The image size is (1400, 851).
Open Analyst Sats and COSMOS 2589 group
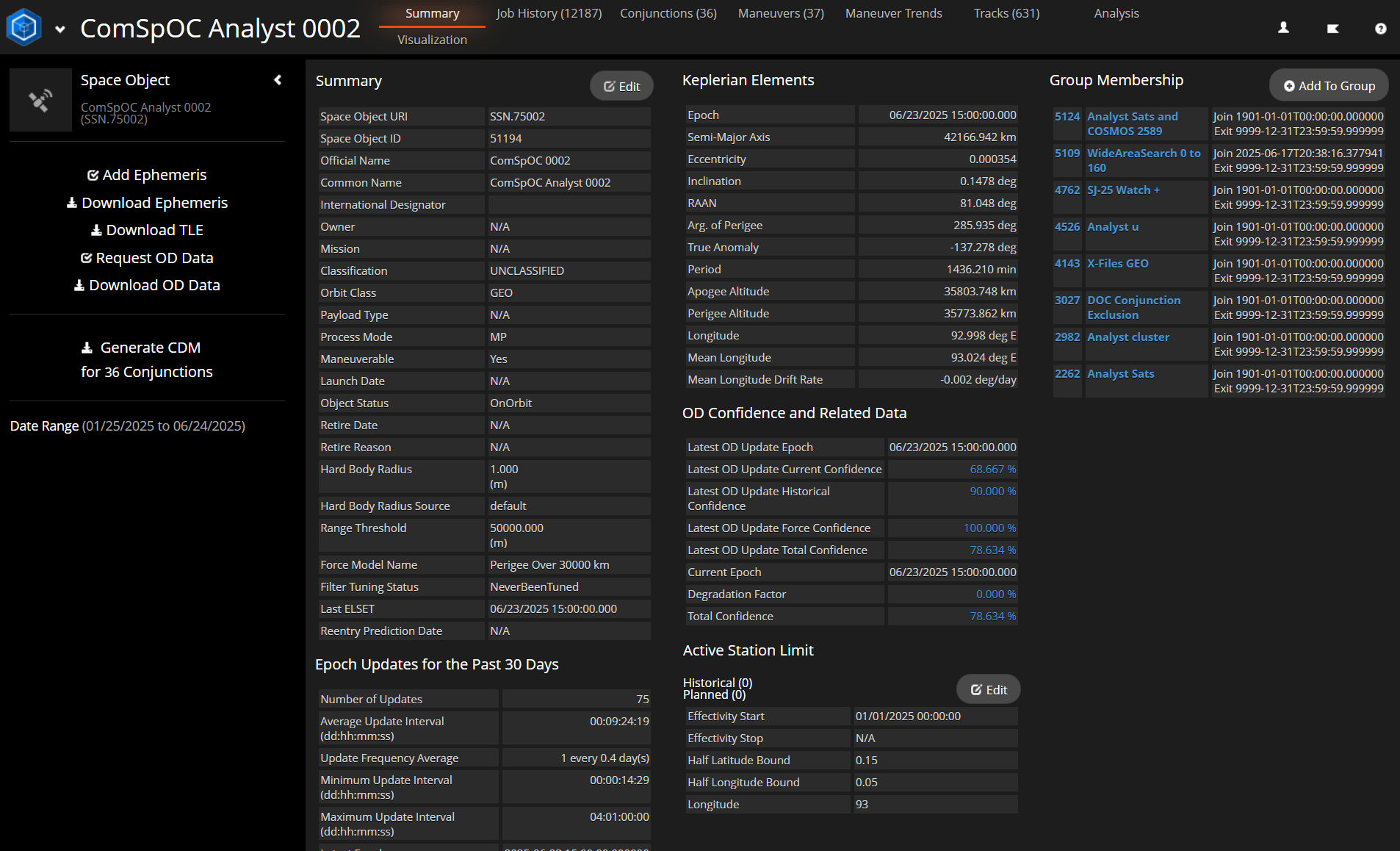pyautogui.click(x=1132, y=123)
